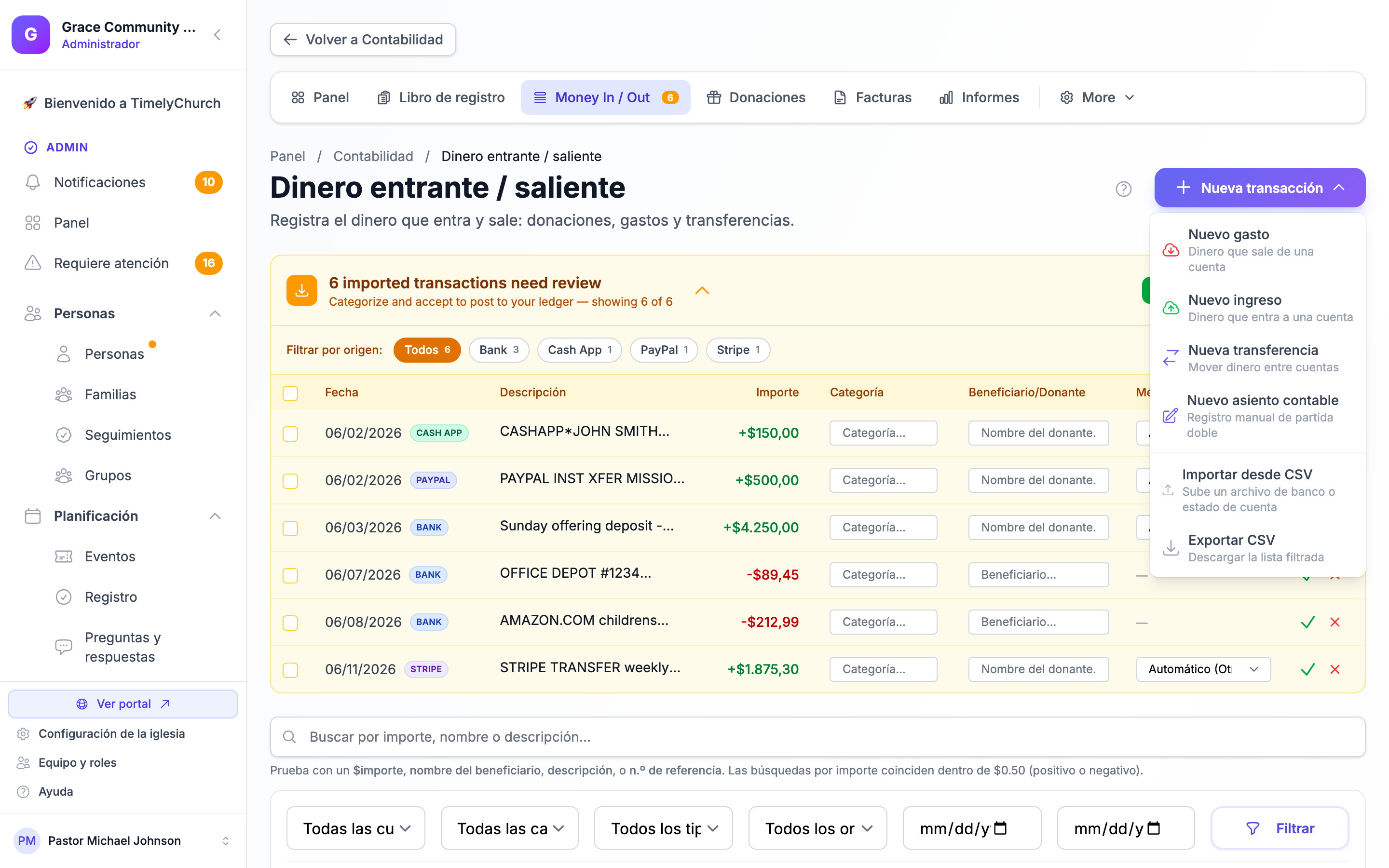Click the Importar desde CSV upload icon
This screenshot has width=1389, height=868.
[x=1168, y=490]
